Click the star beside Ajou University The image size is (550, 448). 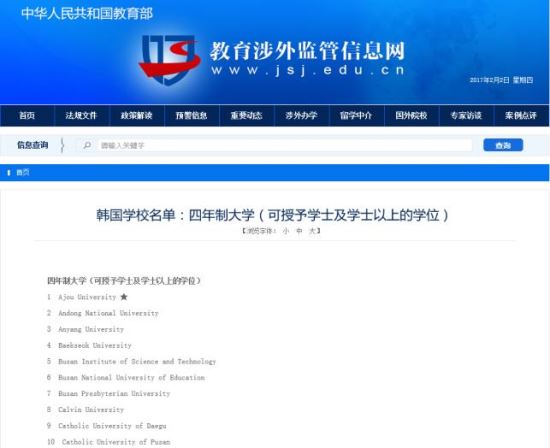tap(124, 297)
